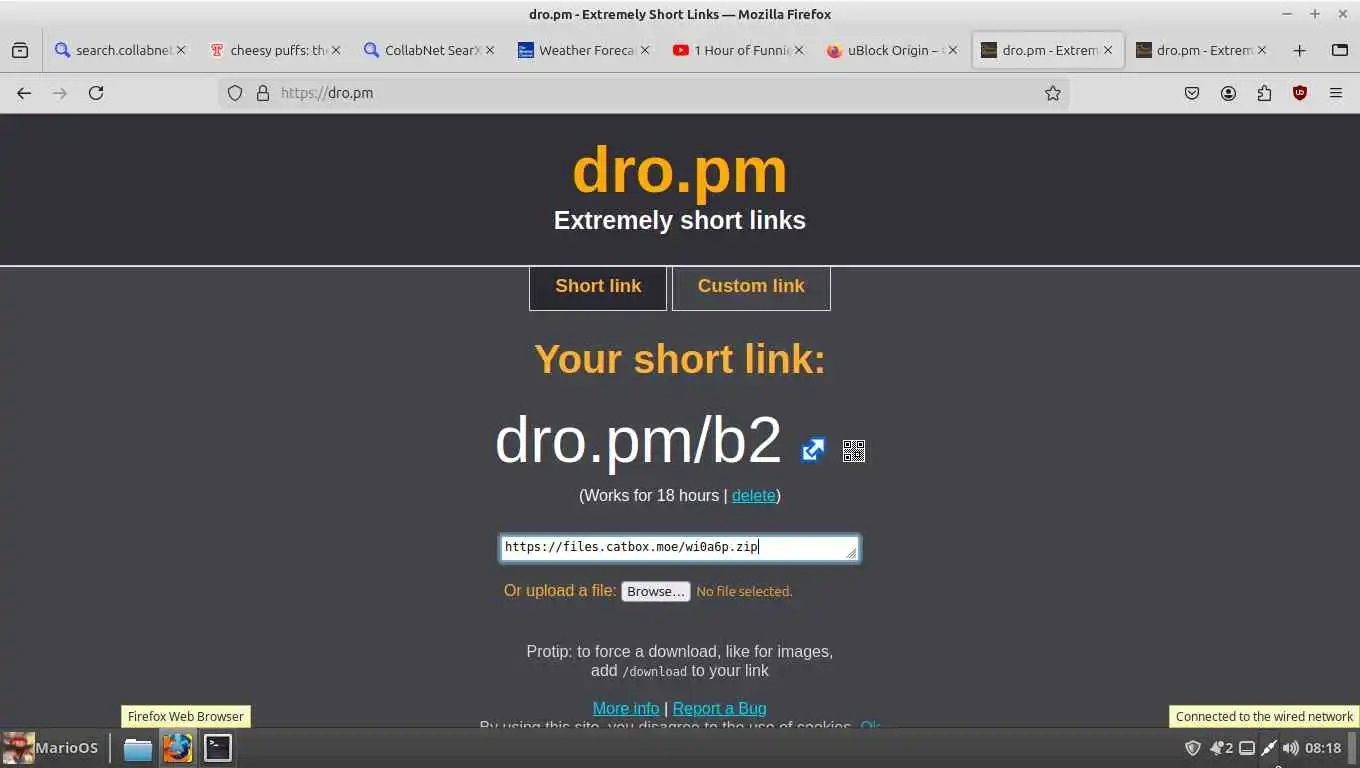Open the short link in a new window
The width and height of the screenshot is (1360, 768).
tap(813, 450)
